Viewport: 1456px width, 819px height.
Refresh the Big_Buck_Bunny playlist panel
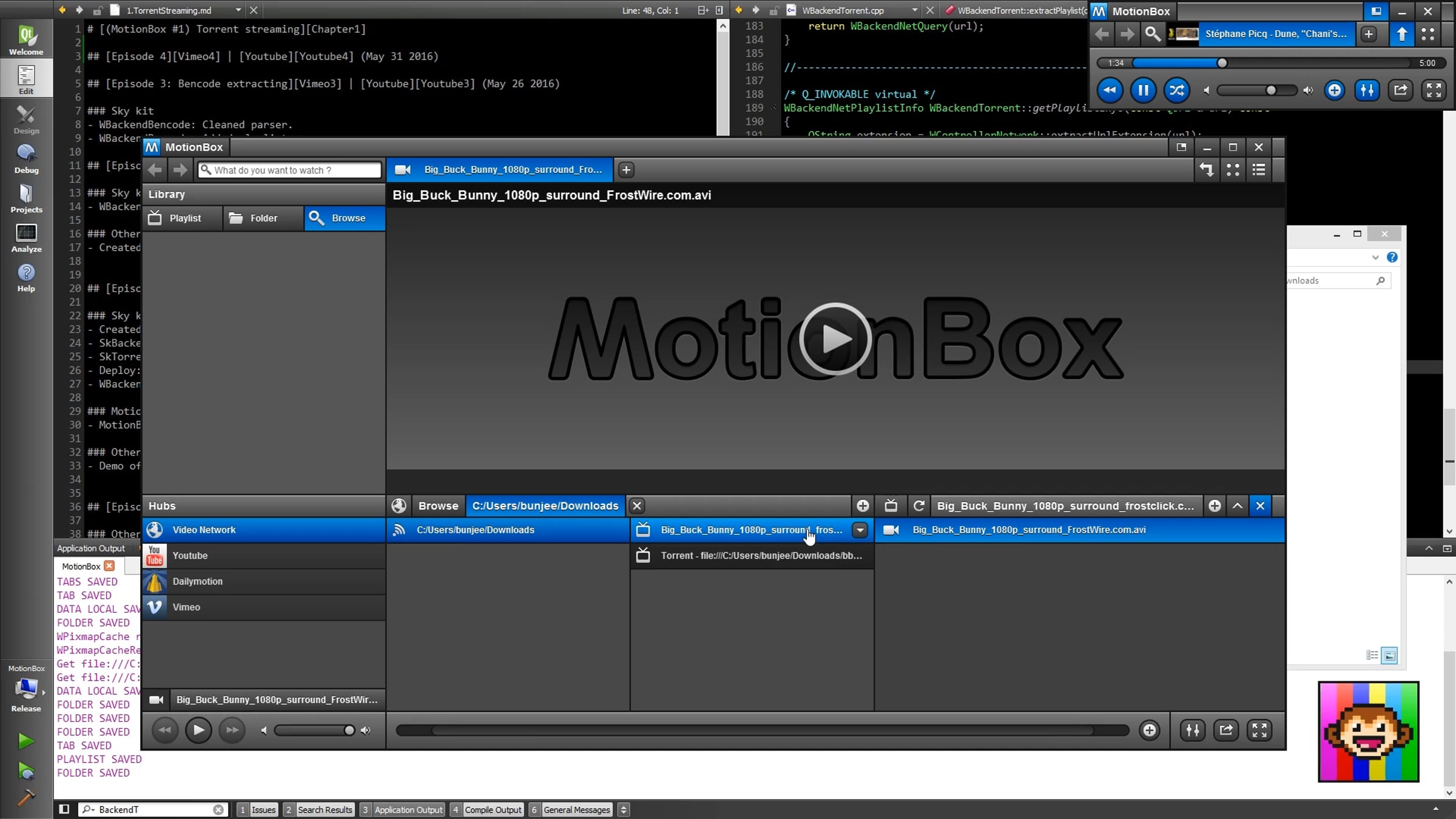coord(918,505)
